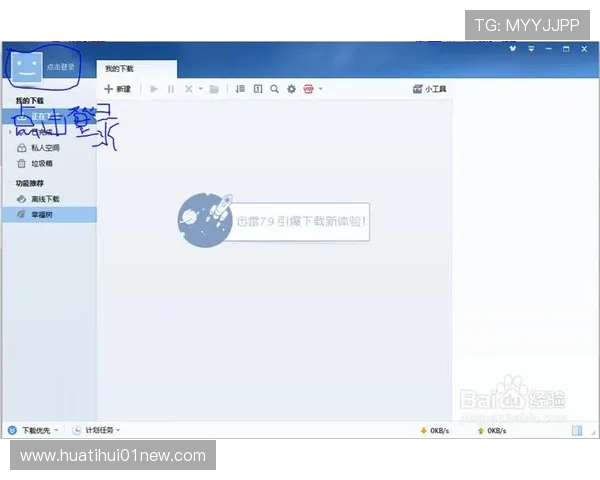This screenshot has height=480, width=600.
Task: Click the red VIP icon
Action: (x=308, y=89)
